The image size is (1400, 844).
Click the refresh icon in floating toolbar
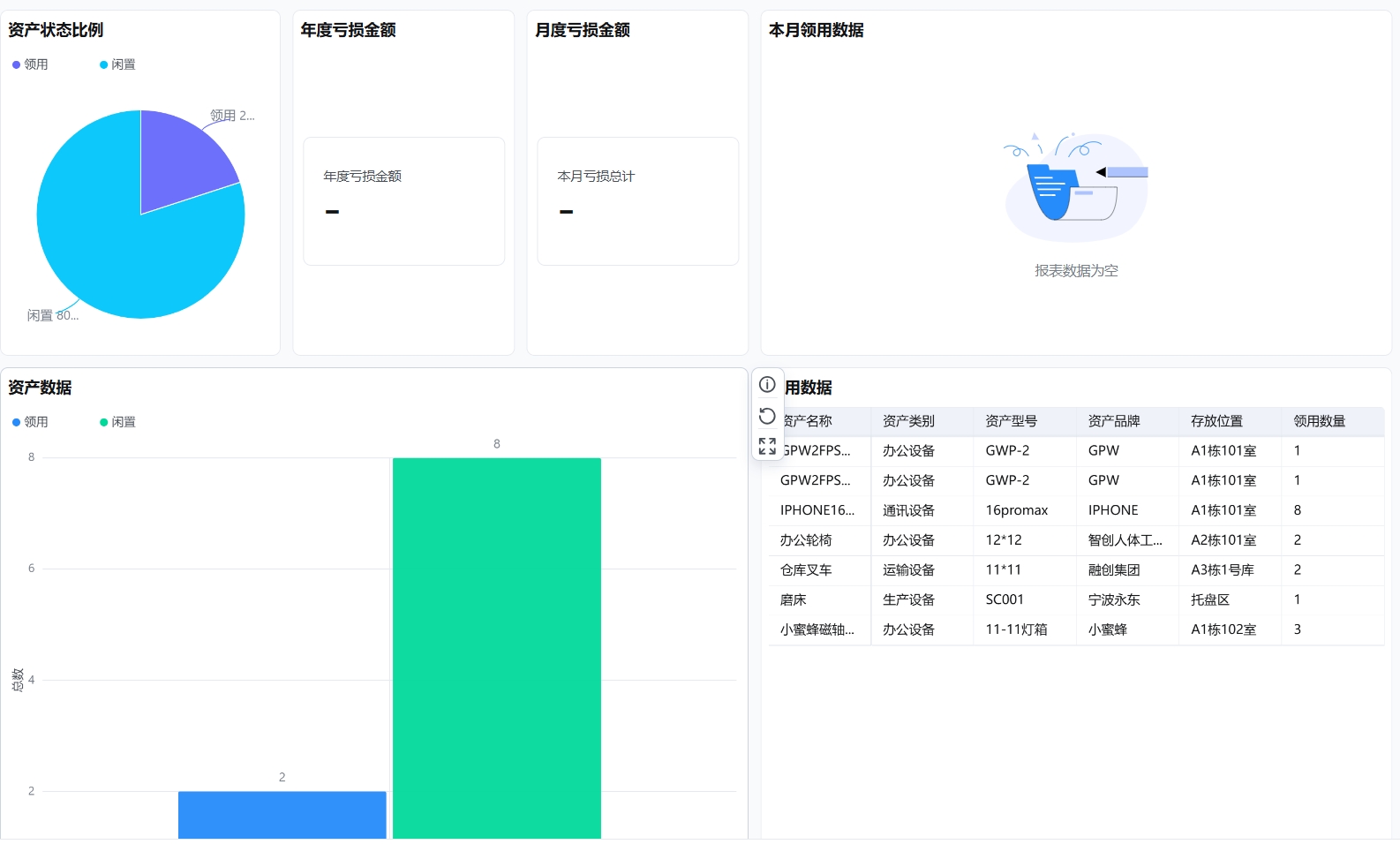pos(767,416)
